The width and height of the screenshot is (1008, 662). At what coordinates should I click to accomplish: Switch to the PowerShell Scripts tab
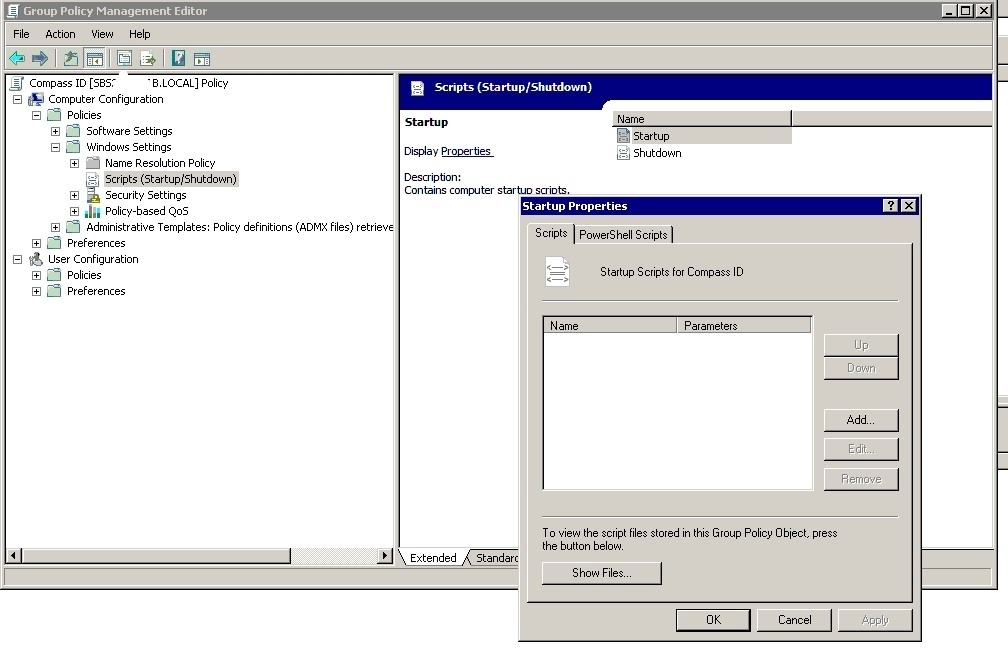click(625, 233)
